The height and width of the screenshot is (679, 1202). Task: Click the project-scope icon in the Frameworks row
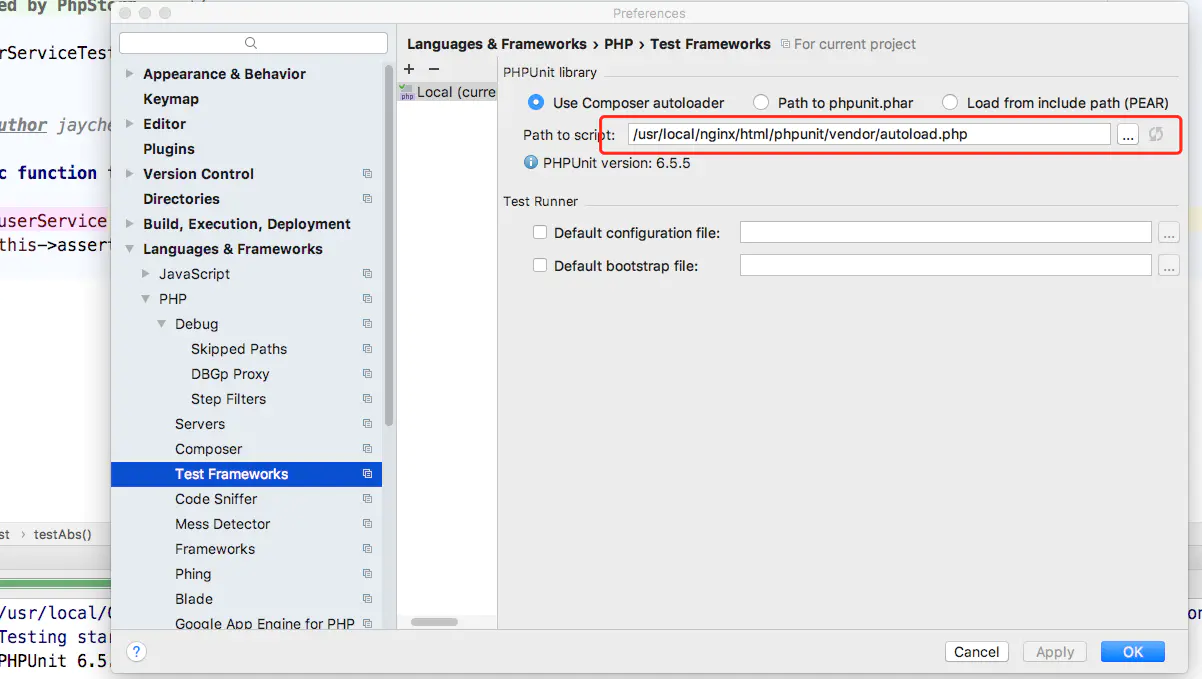click(x=367, y=549)
